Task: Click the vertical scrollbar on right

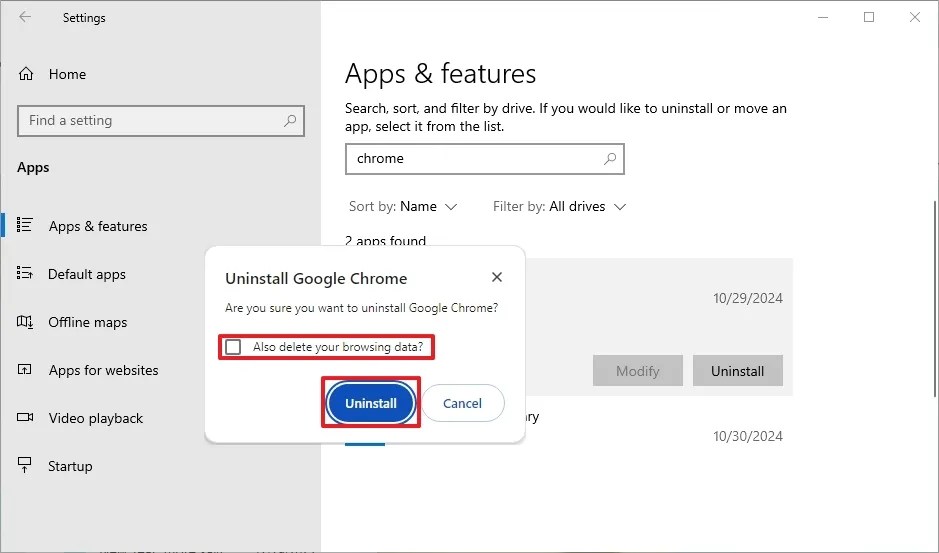Action: [935, 298]
